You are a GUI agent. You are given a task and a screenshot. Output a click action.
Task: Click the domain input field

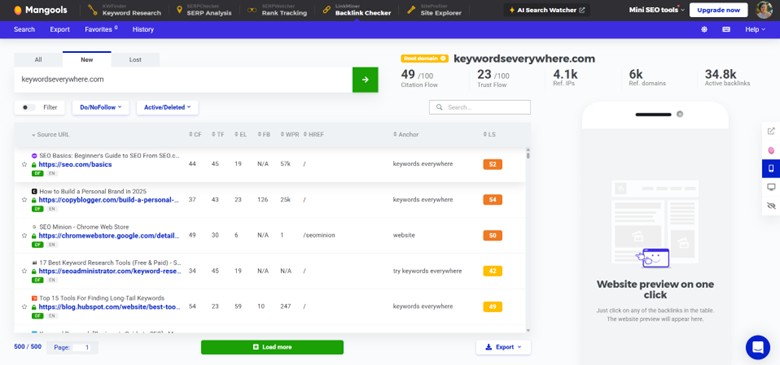tap(183, 80)
